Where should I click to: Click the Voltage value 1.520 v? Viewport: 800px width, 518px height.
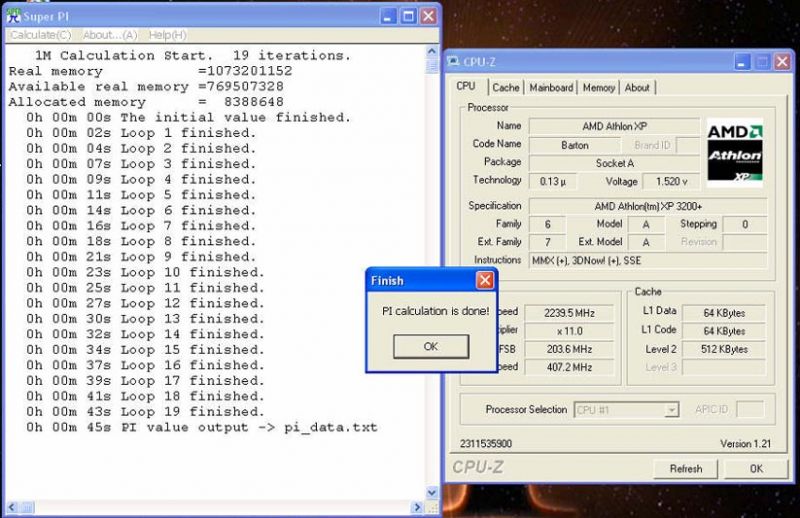(671, 182)
